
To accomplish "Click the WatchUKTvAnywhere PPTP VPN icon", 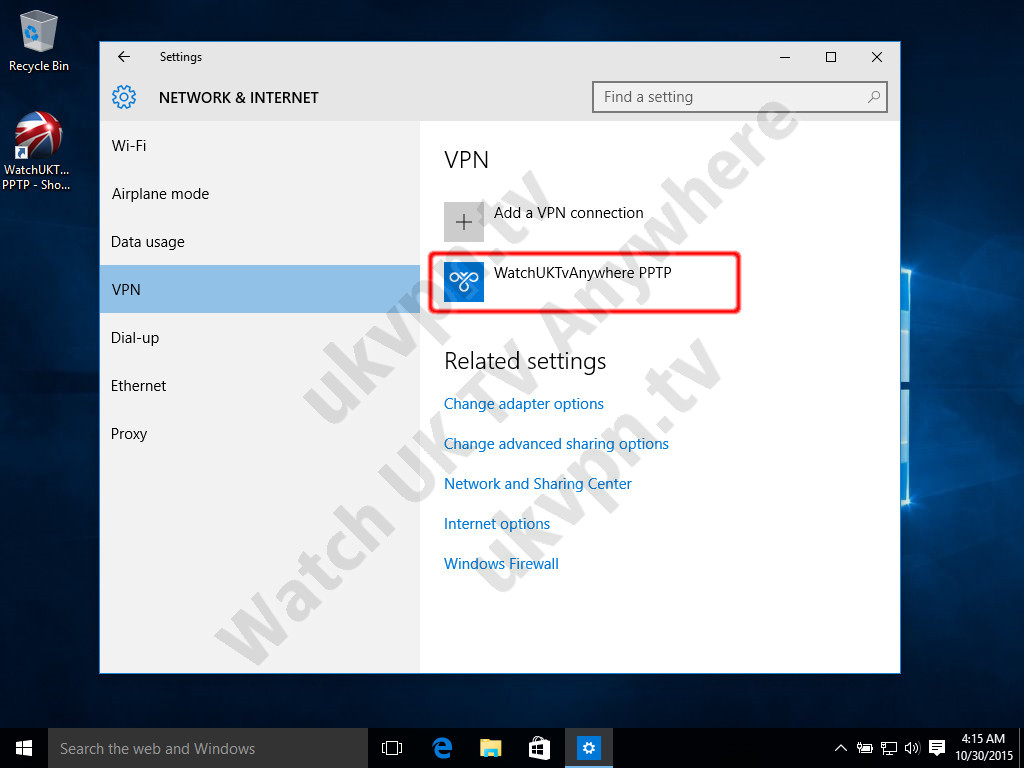I will coord(464,281).
